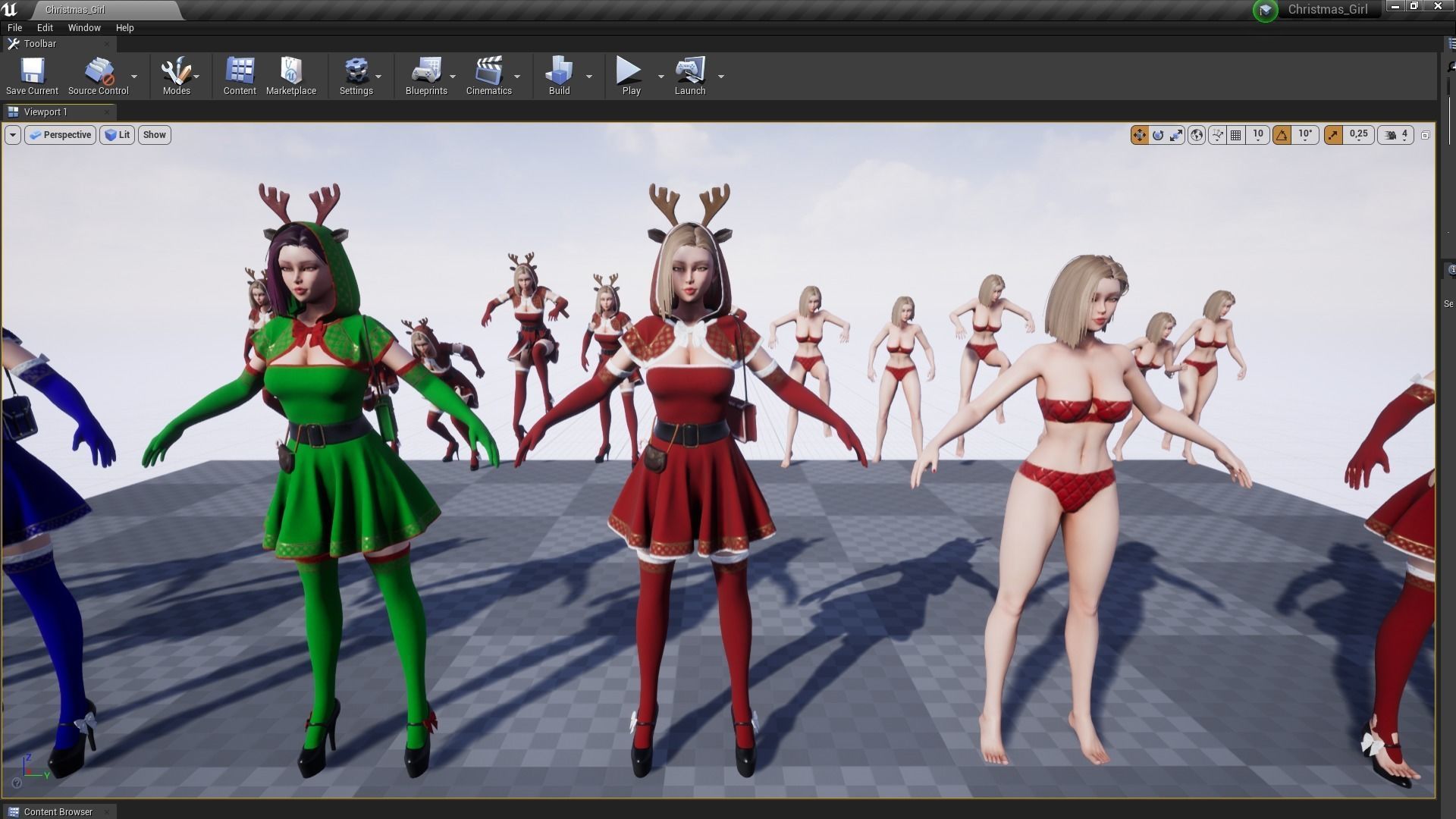Select the Content Browser tab

58,811
